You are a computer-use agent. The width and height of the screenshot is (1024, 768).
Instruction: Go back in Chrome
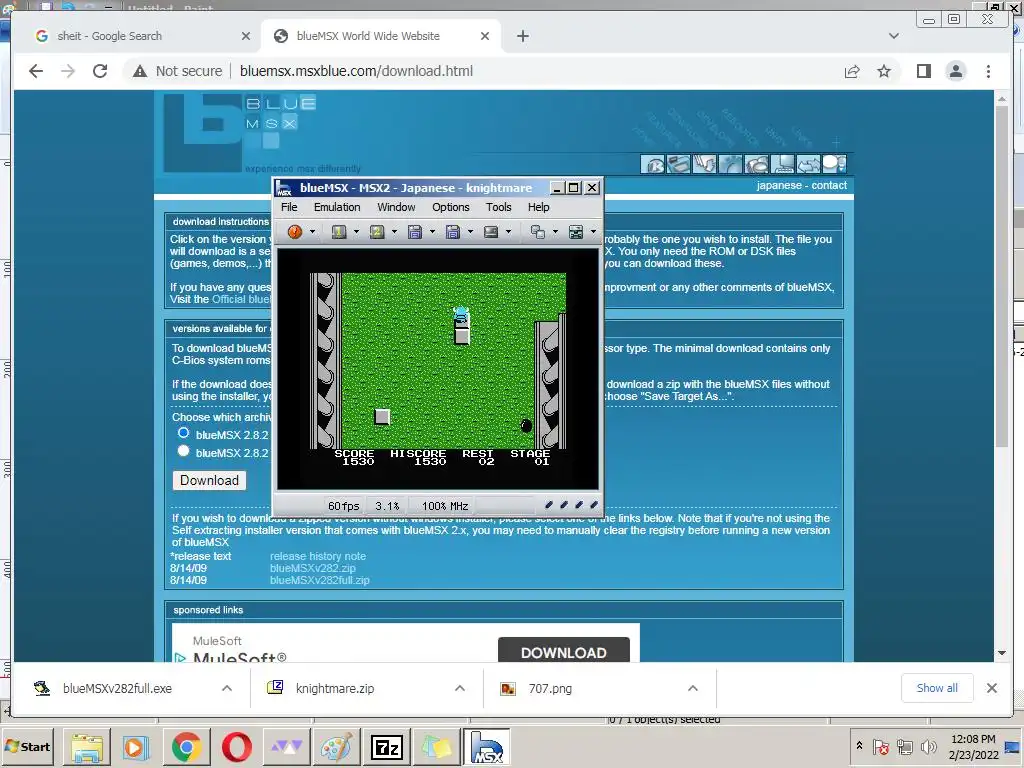click(36, 71)
